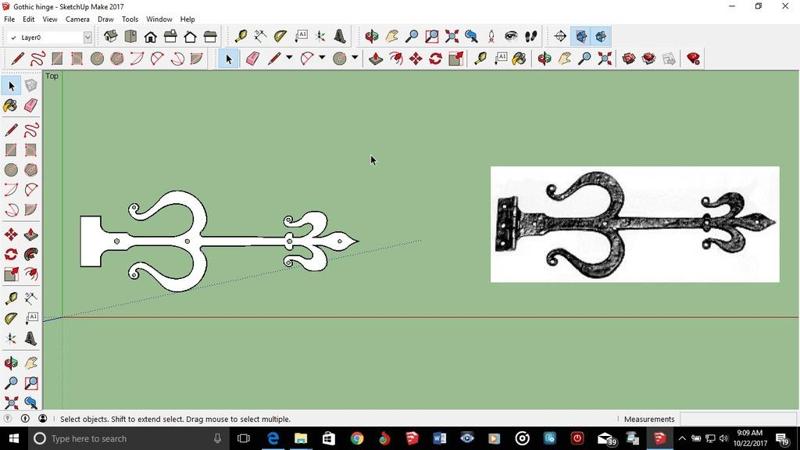
Task: Toggle Display Section Cuts
Action: pos(601,36)
